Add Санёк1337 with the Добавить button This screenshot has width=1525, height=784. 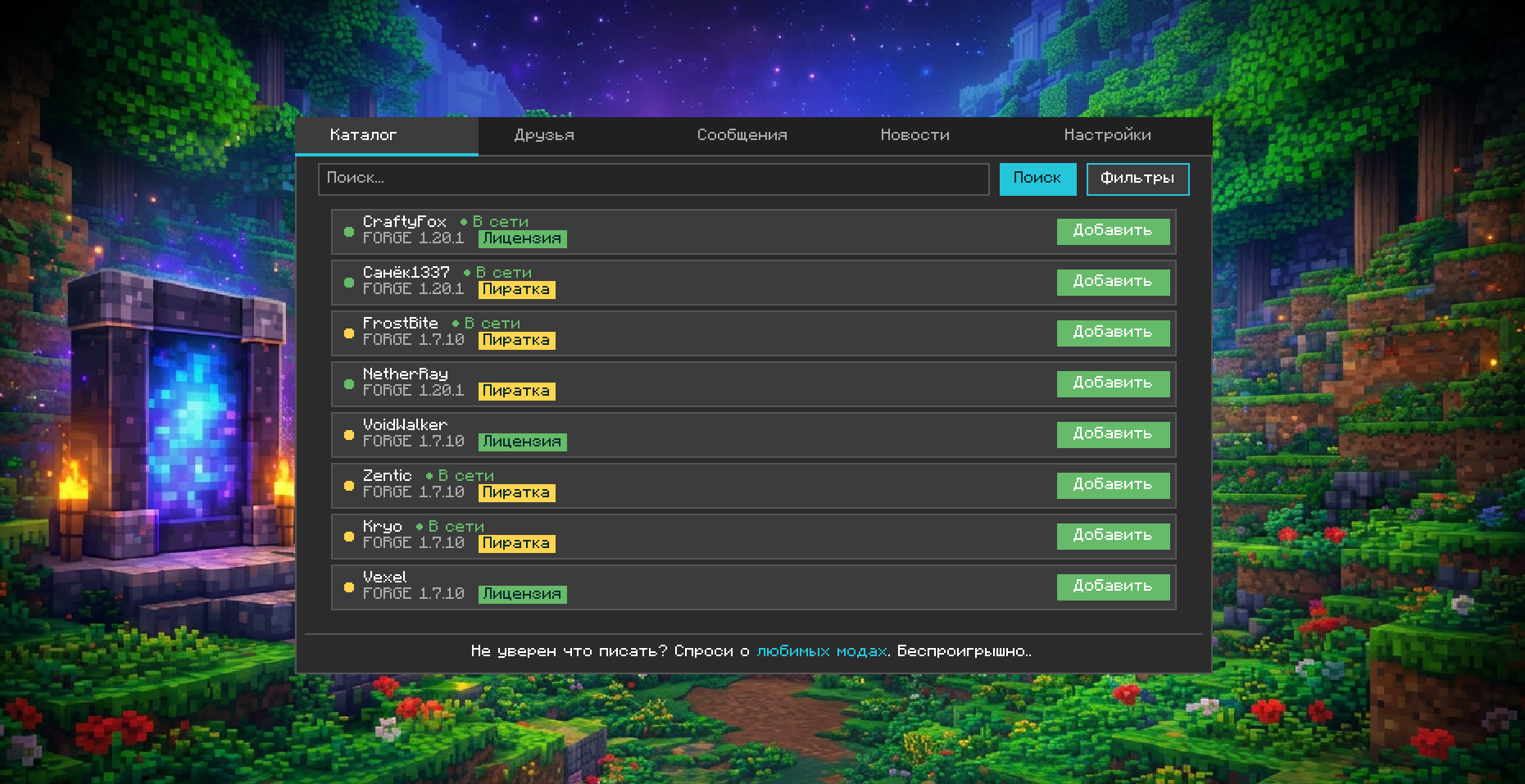click(x=1113, y=282)
